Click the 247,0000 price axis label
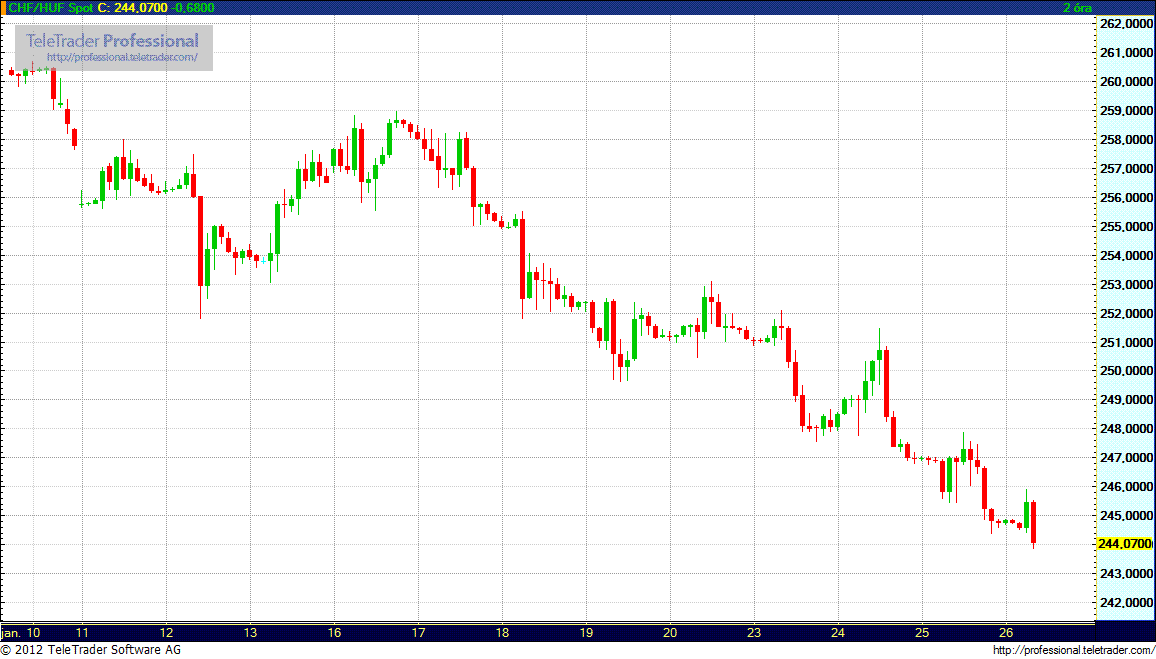This screenshot has height=659, width=1156. 1126,458
